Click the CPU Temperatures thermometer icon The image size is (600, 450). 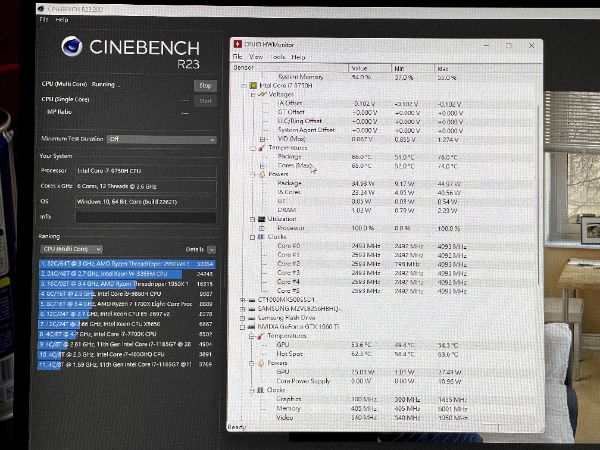pos(262,148)
